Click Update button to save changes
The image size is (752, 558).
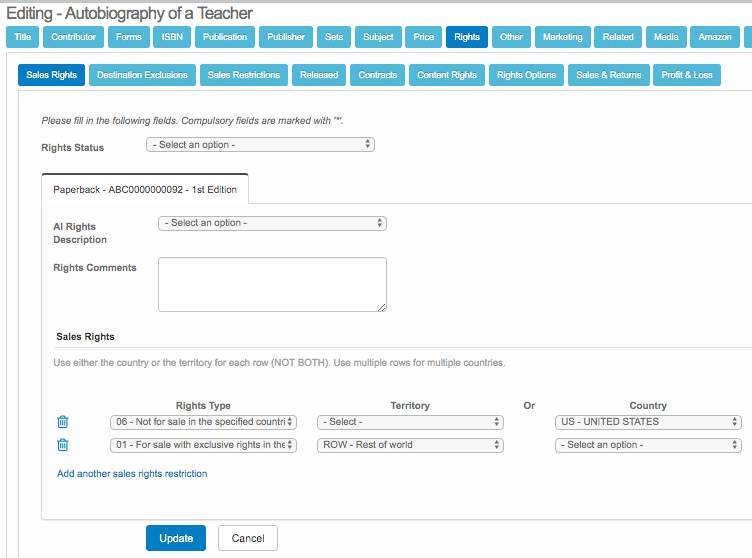[x=176, y=538]
